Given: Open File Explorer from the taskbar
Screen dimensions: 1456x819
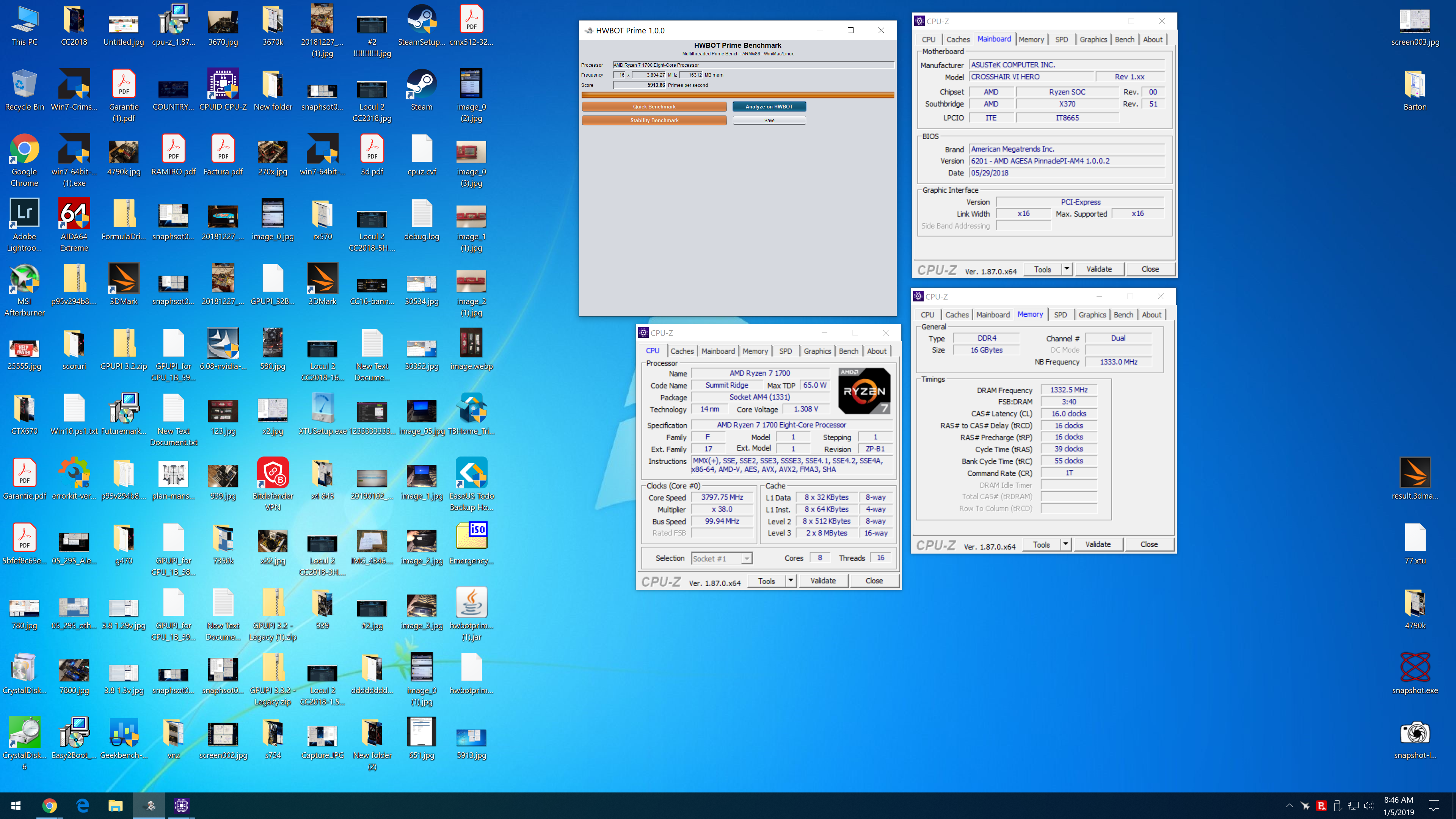Looking at the screenshot, I should (115, 805).
